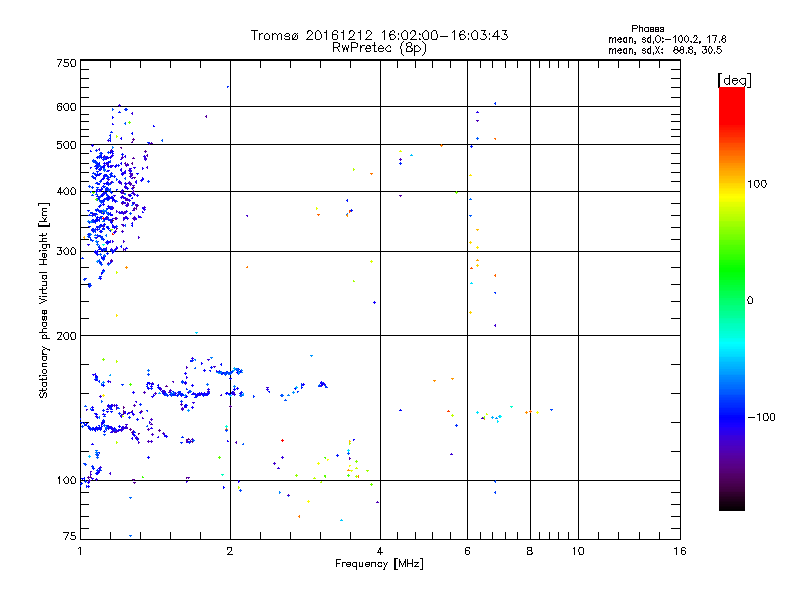The height and width of the screenshot is (600, 800).
Task: Click the '300' y-axis tick label
Action: coord(67,252)
